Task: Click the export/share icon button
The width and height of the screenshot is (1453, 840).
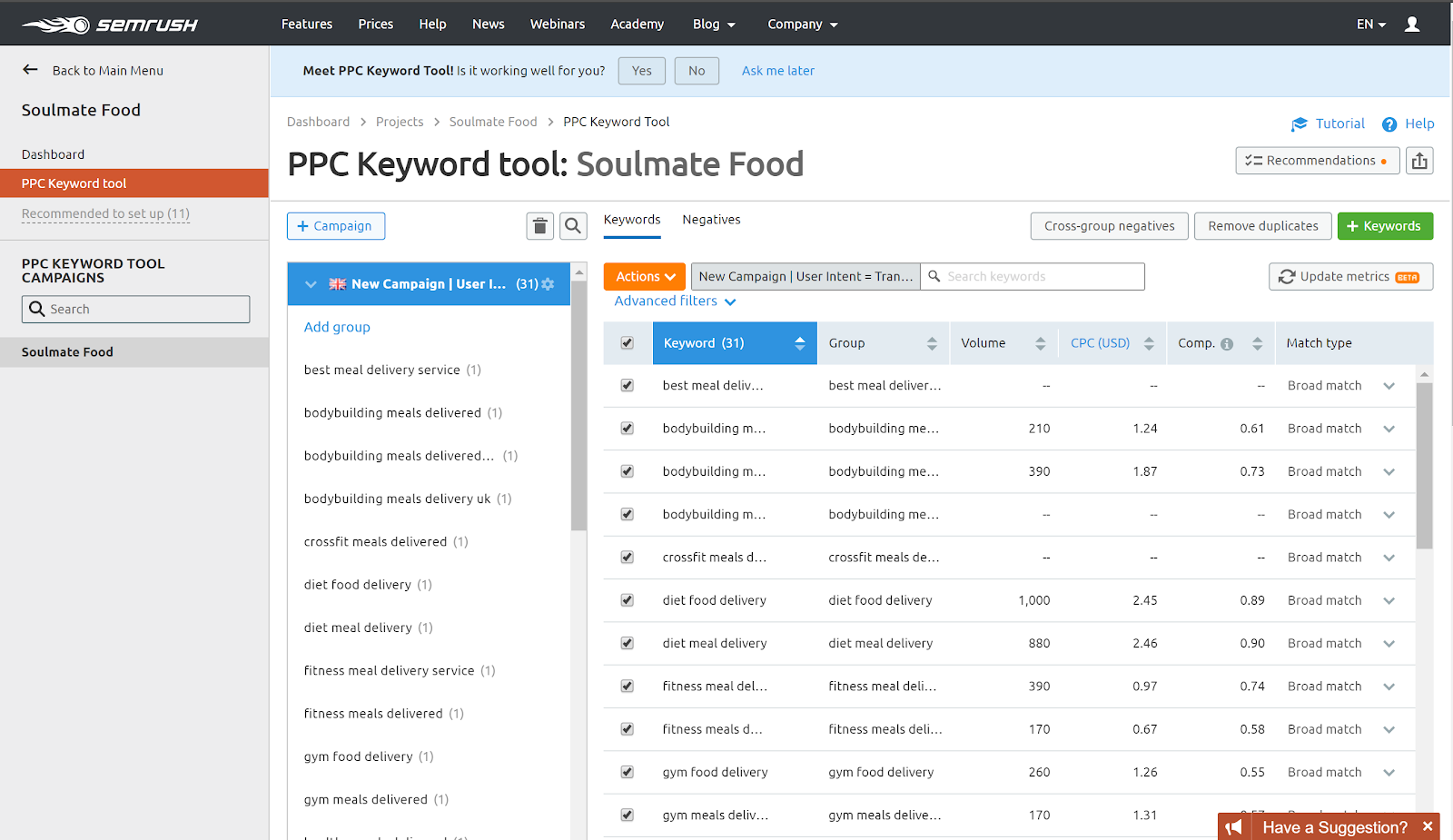Action: point(1420,161)
